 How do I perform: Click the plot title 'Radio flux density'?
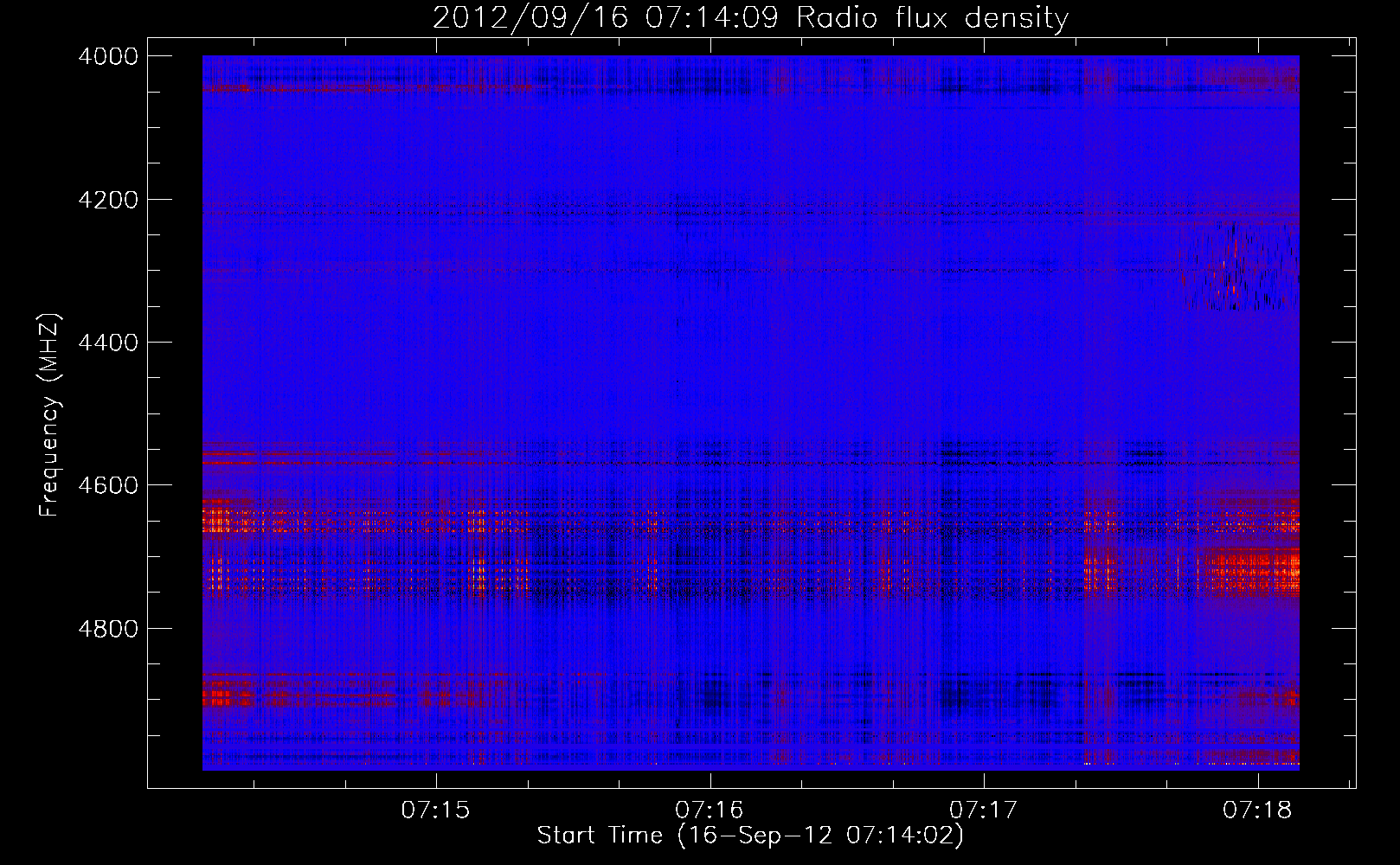[x=932, y=18]
